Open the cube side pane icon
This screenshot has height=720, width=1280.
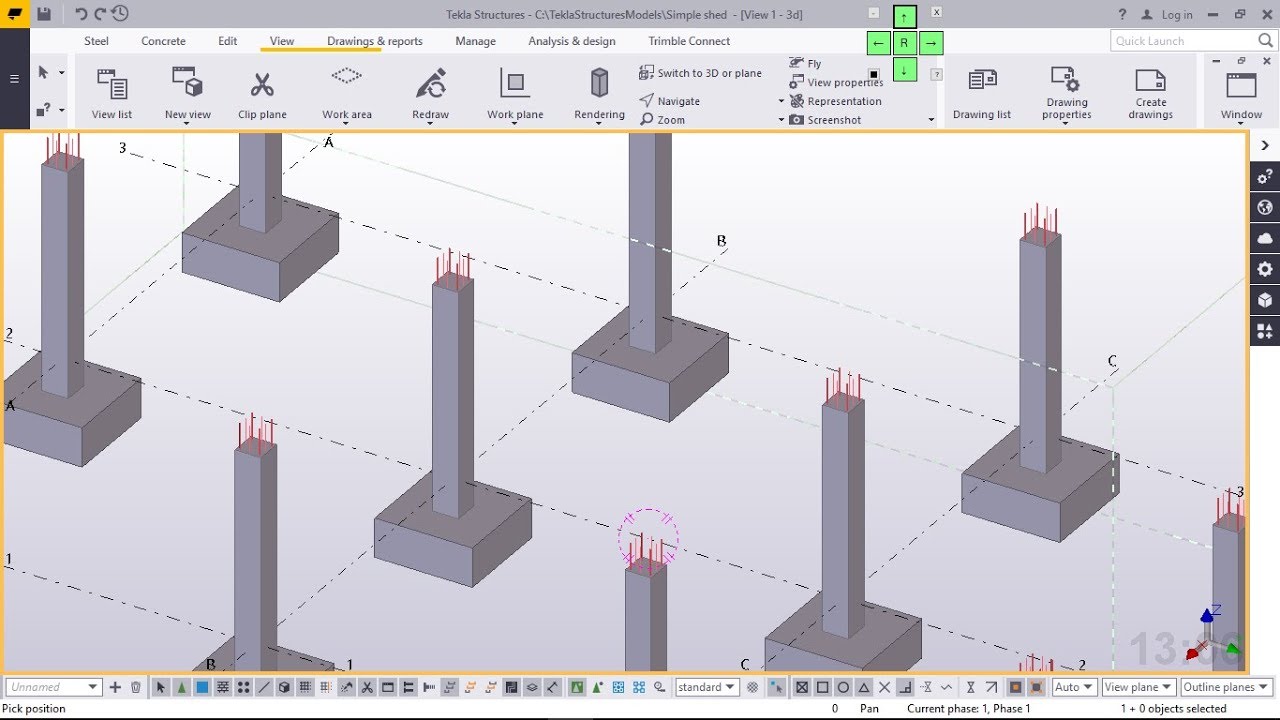pyautogui.click(x=1265, y=300)
